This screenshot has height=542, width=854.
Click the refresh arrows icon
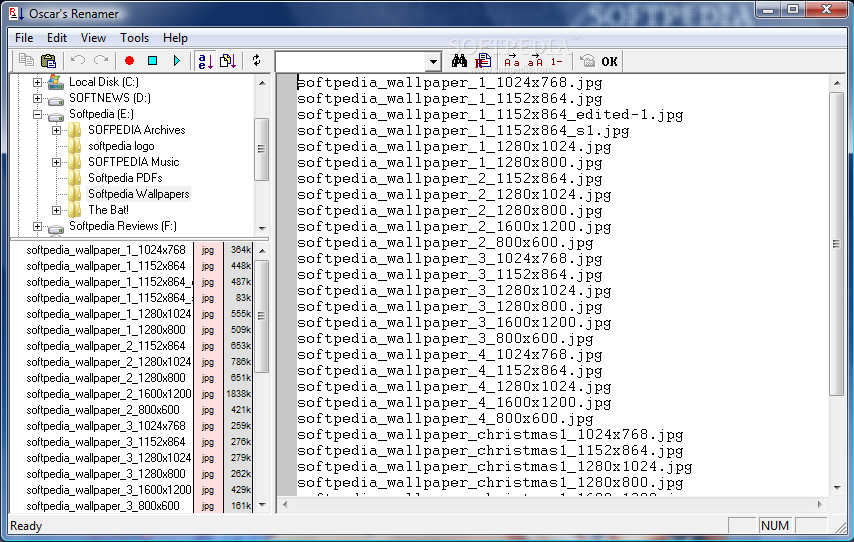tap(257, 60)
